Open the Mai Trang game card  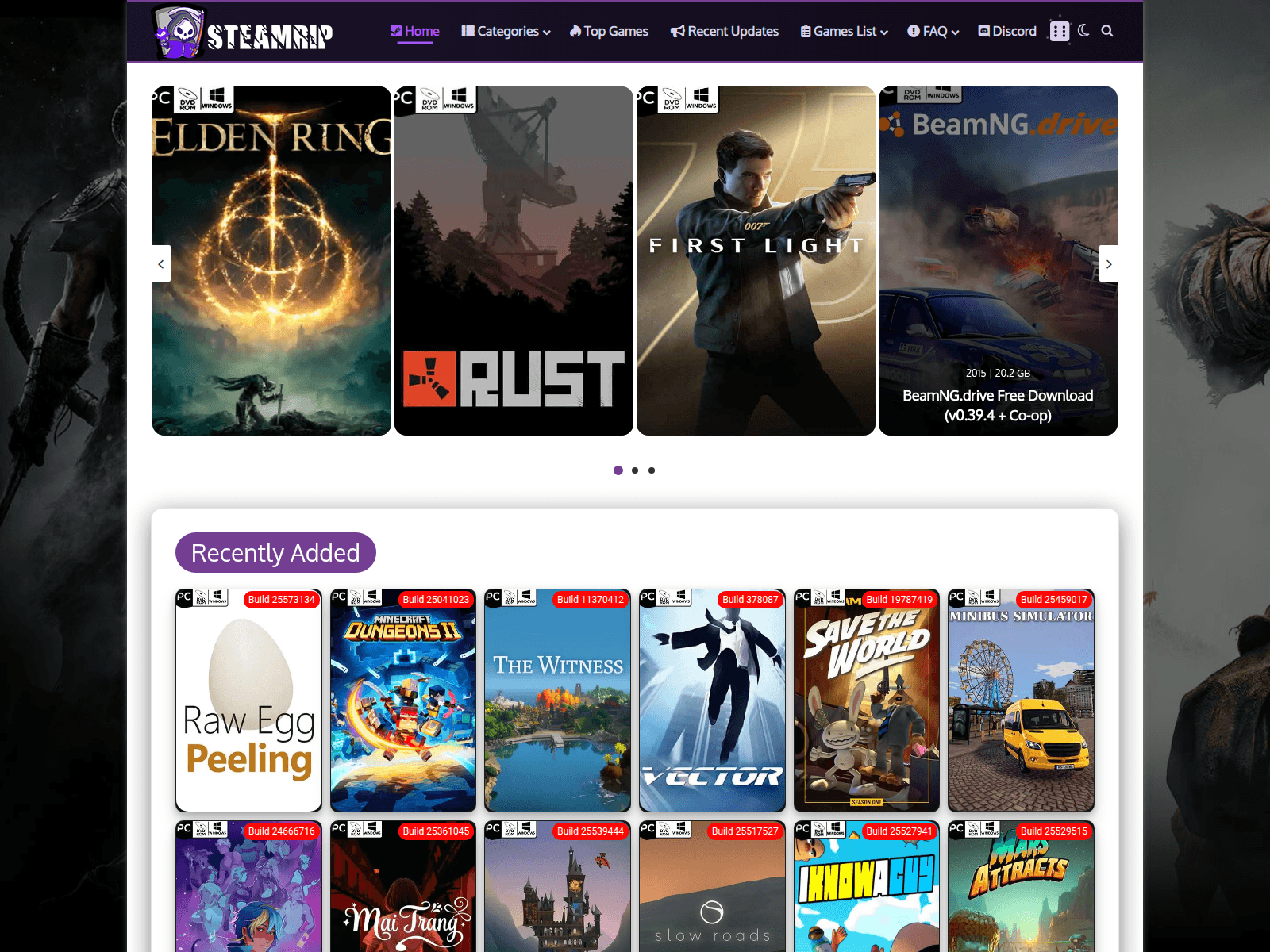pyautogui.click(x=403, y=886)
